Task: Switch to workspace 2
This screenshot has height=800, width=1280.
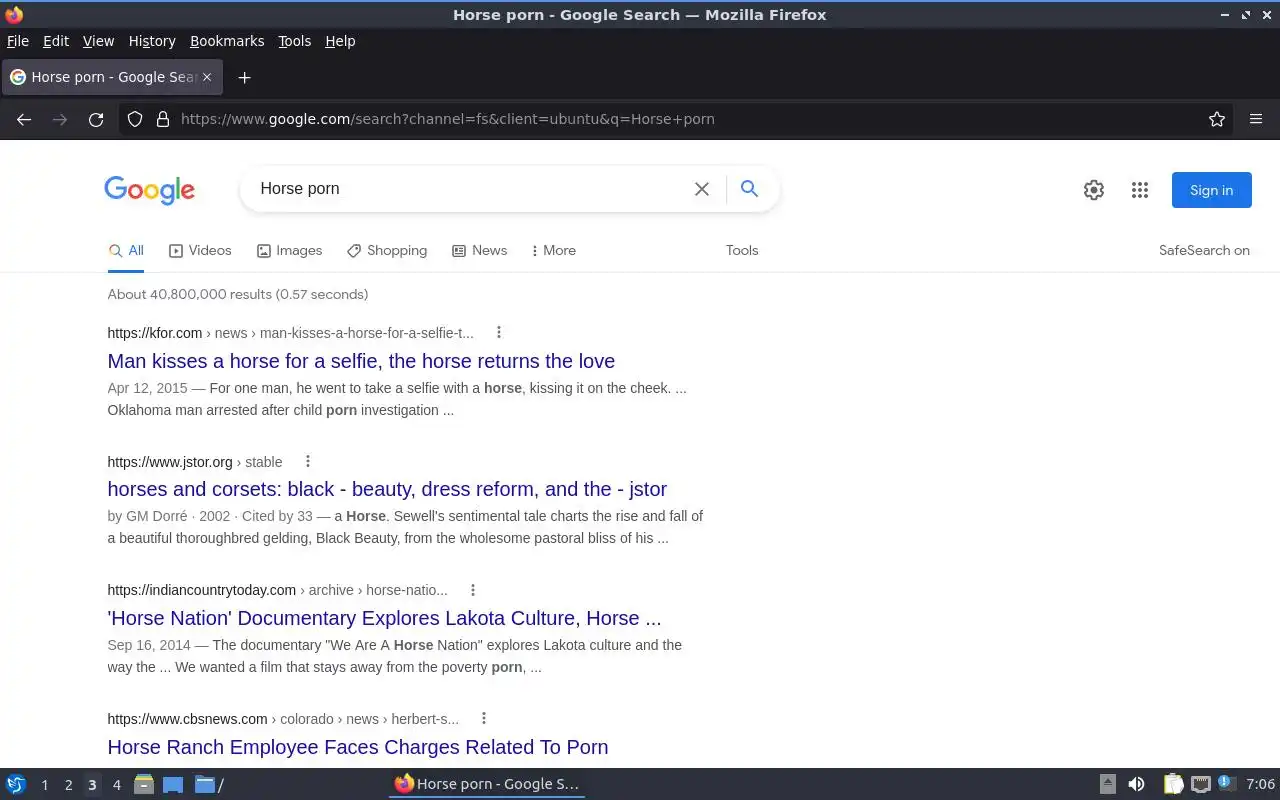Action: coord(68,785)
